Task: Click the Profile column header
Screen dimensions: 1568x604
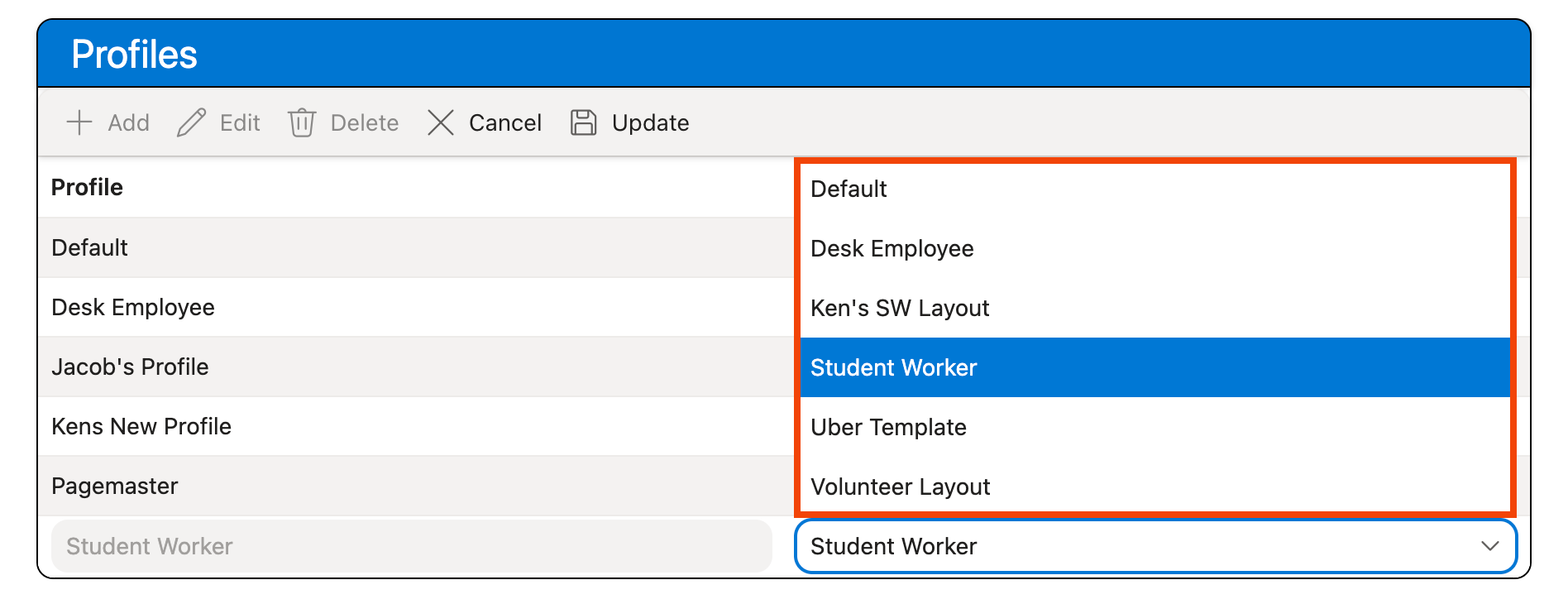Action: (87, 187)
